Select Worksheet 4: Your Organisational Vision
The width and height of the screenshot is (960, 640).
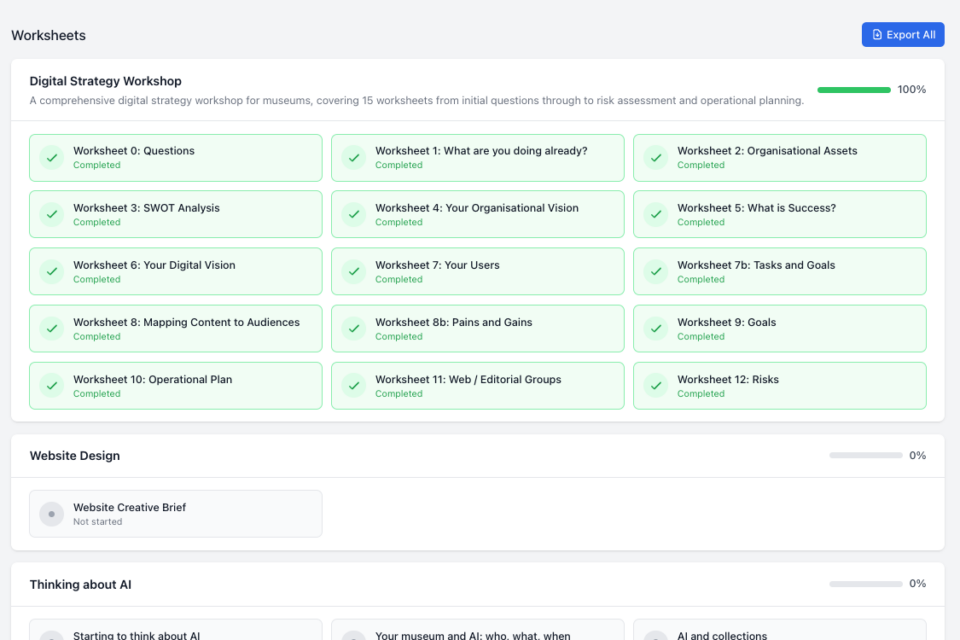[478, 215]
